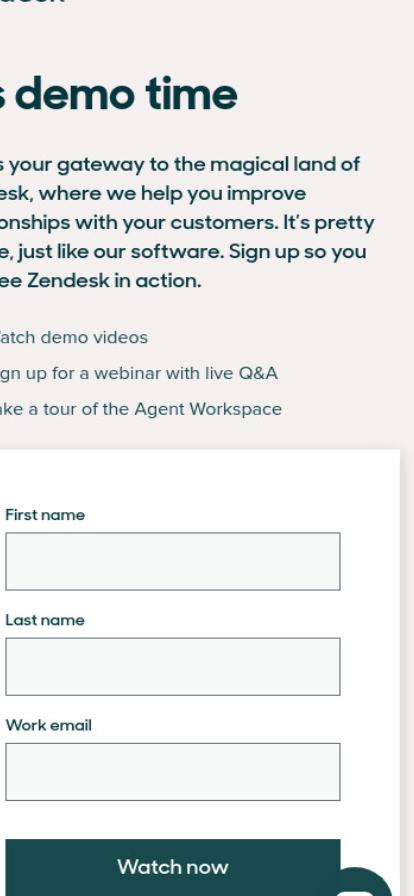Click the tour of the Agent Workspace item
Viewport: 414px width, 896px height.
click(141, 409)
